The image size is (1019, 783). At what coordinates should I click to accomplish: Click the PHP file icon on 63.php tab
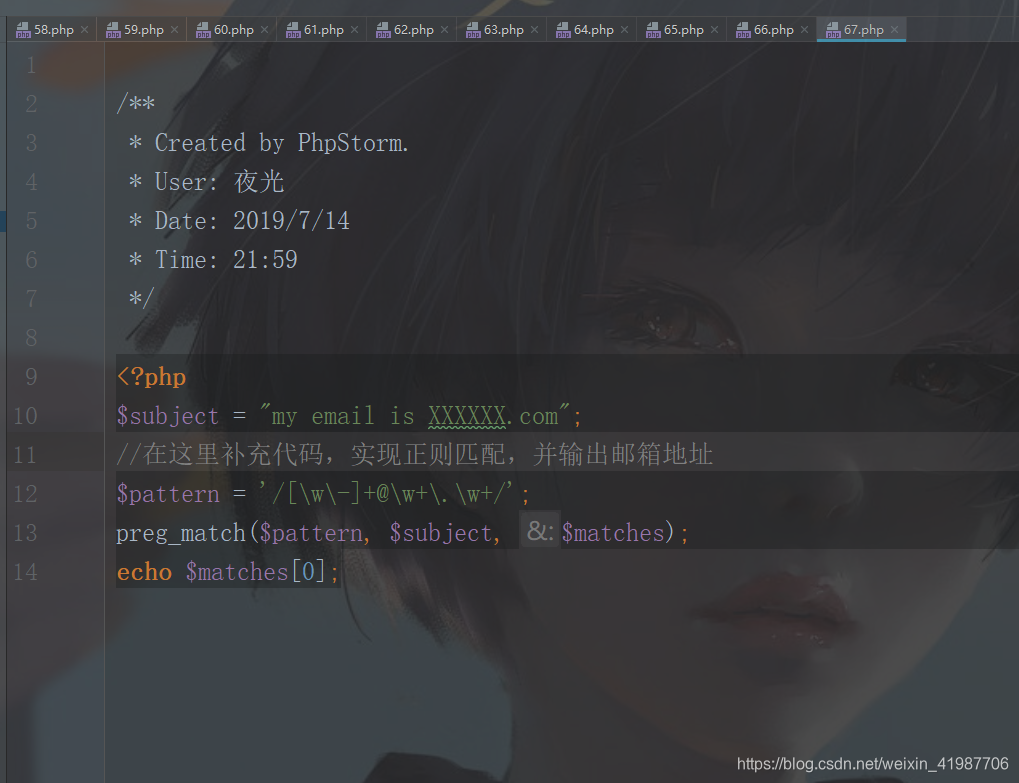473,30
